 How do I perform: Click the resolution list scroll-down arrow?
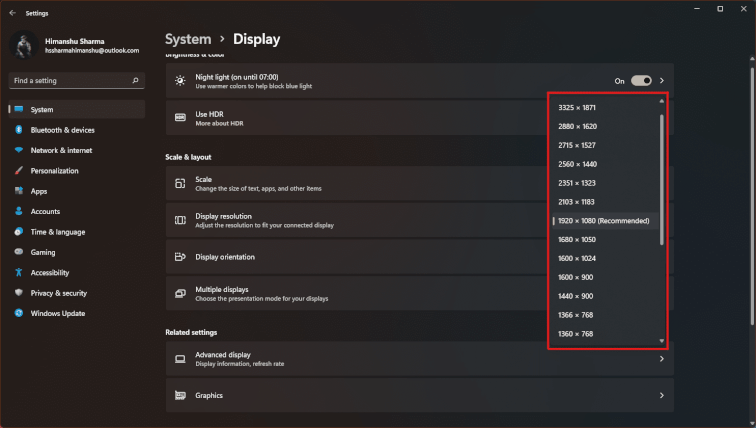click(662, 341)
